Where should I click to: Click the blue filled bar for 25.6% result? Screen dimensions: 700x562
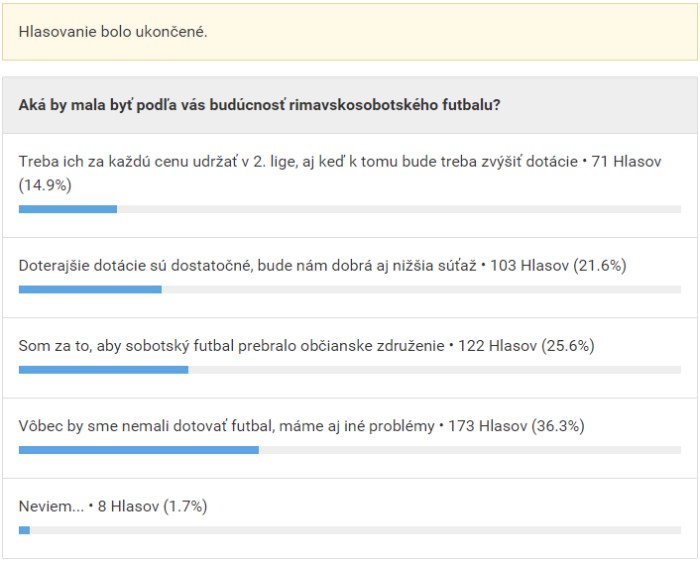103,369
